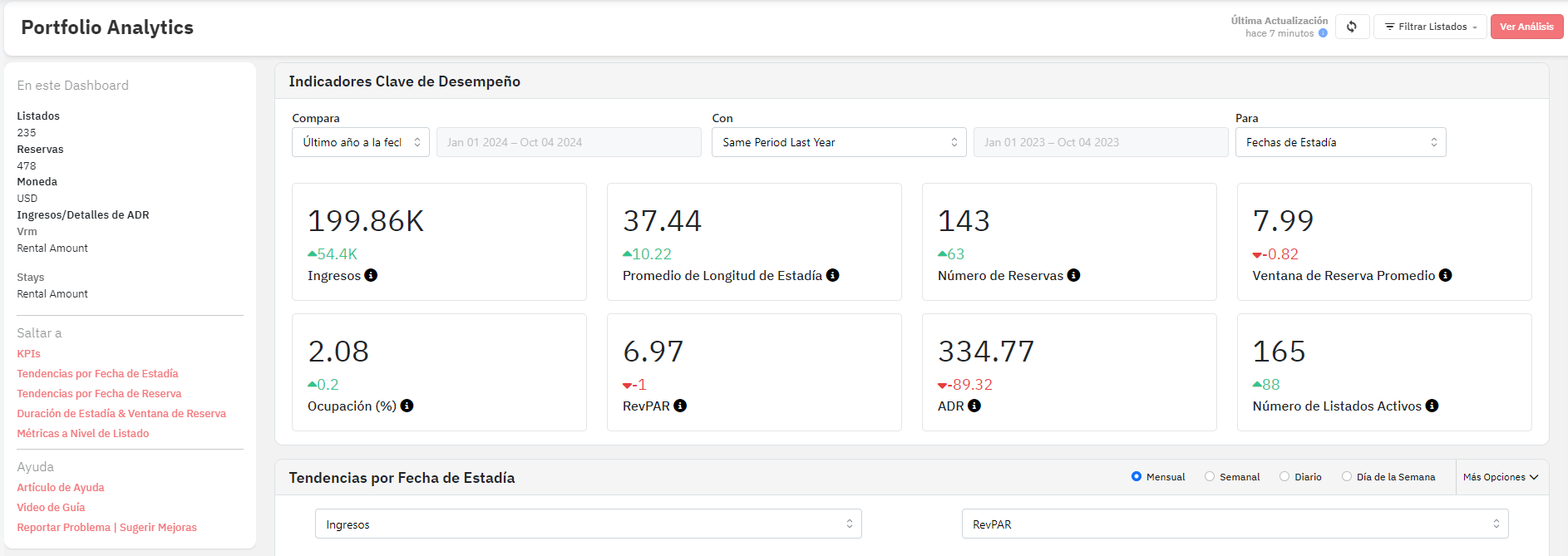Click the Jan 01 2024 date range field
The width and height of the screenshot is (1568, 556).
tap(569, 142)
